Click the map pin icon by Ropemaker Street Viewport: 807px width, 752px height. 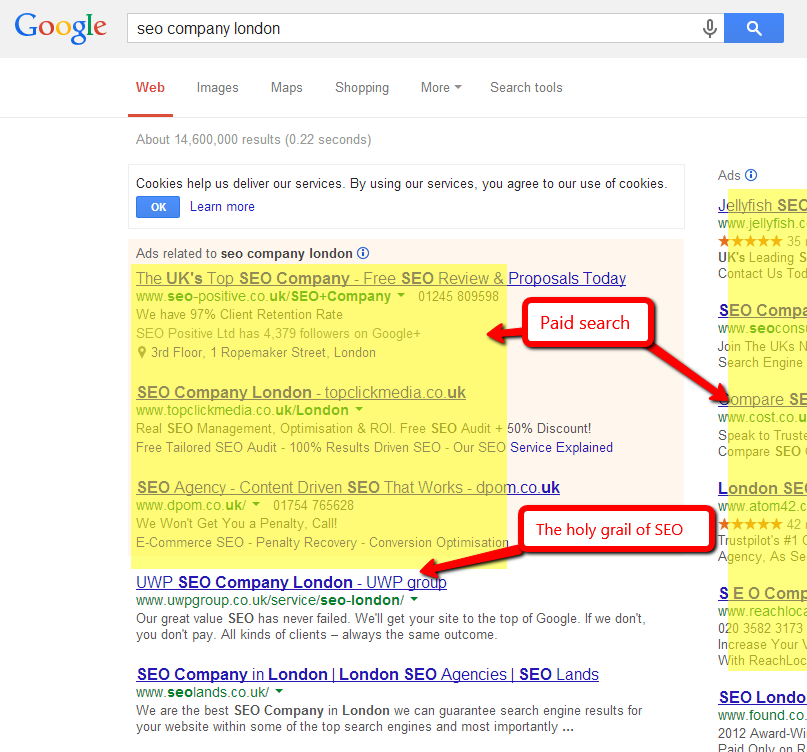[142, 353]
